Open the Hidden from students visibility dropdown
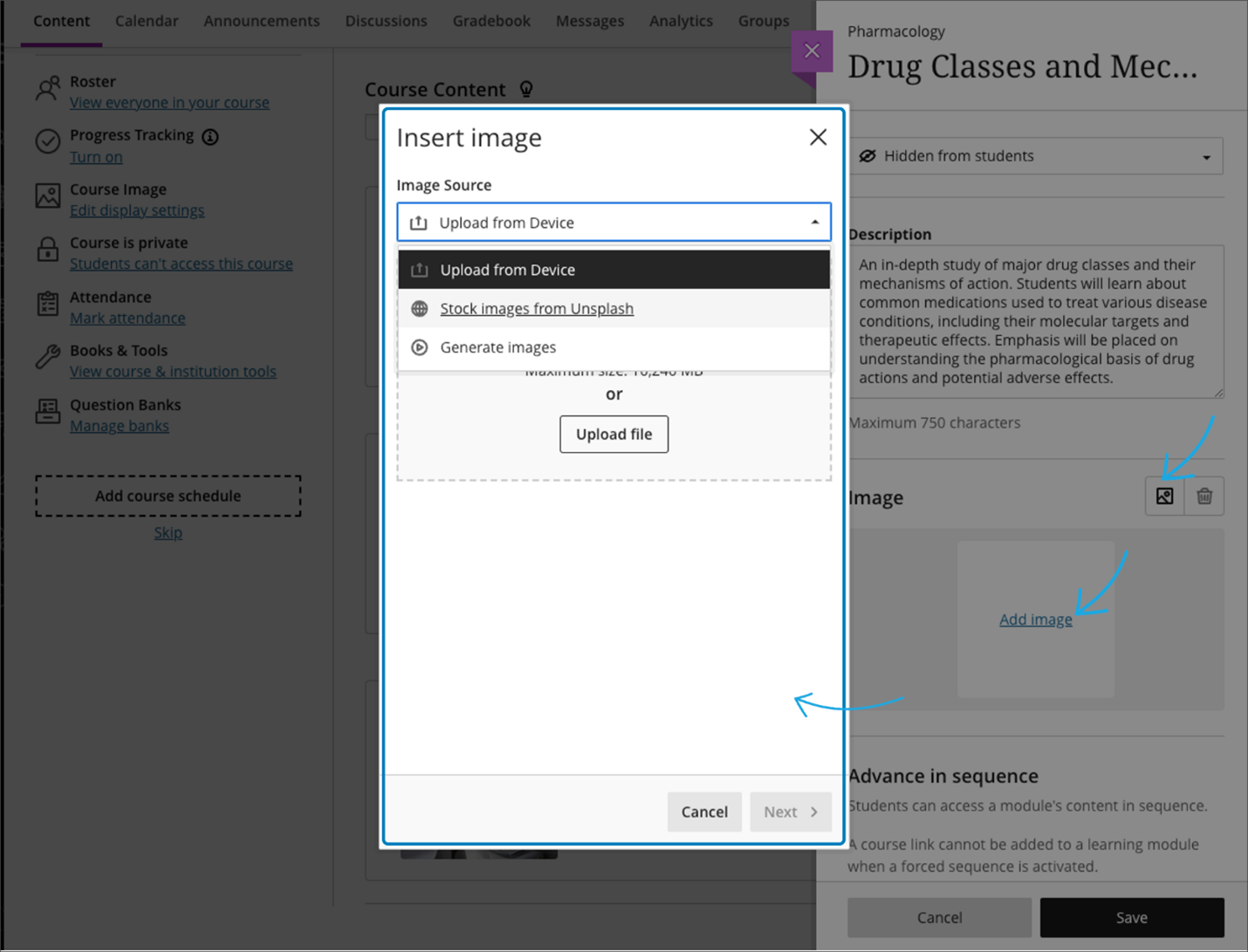1248x952 pixels. (x=1035, y=156)
